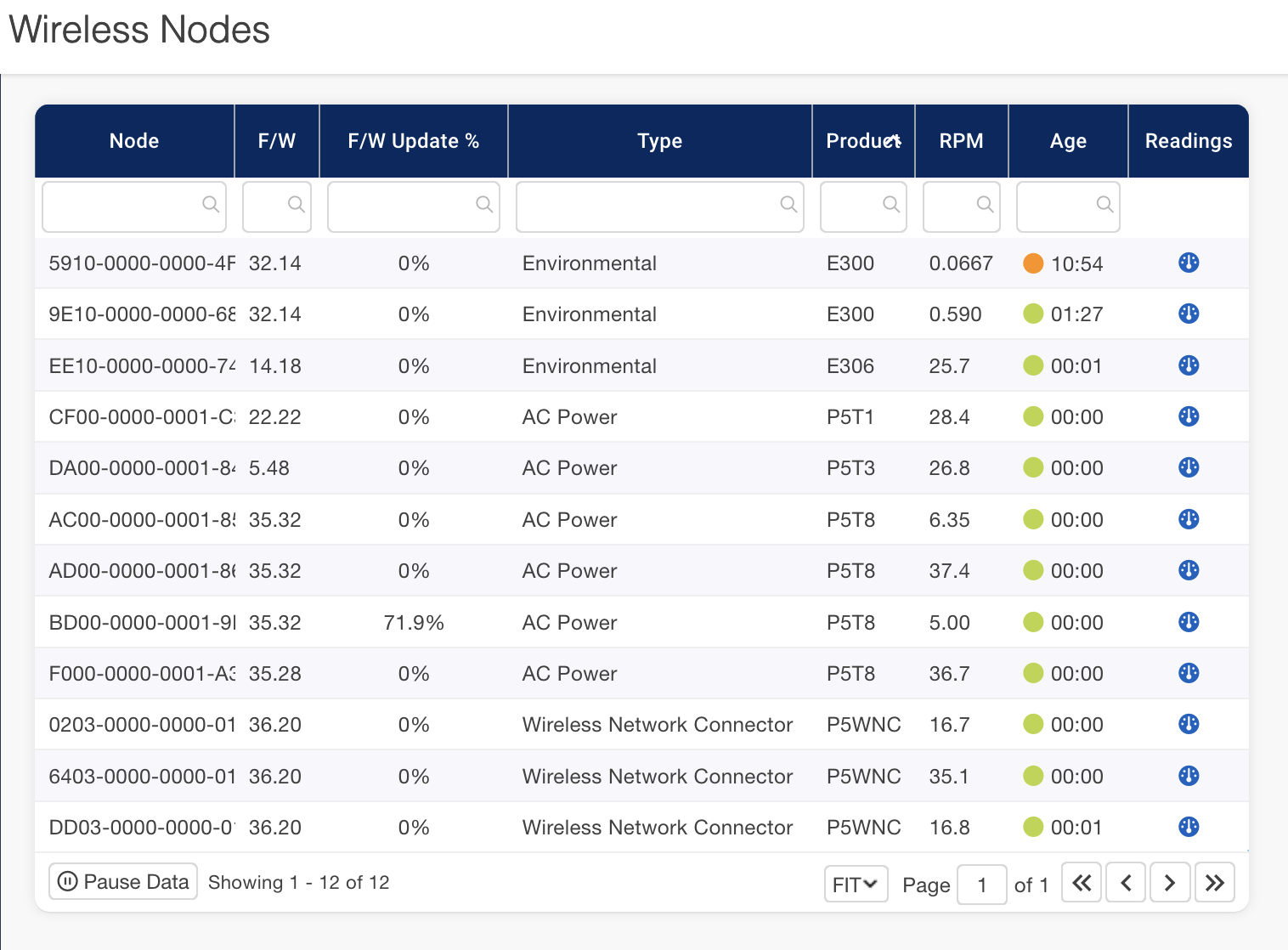Click the search icon in Type filter
This screenshot has height=950, width=1288.
pyautogui.click(x=788, y=205)
